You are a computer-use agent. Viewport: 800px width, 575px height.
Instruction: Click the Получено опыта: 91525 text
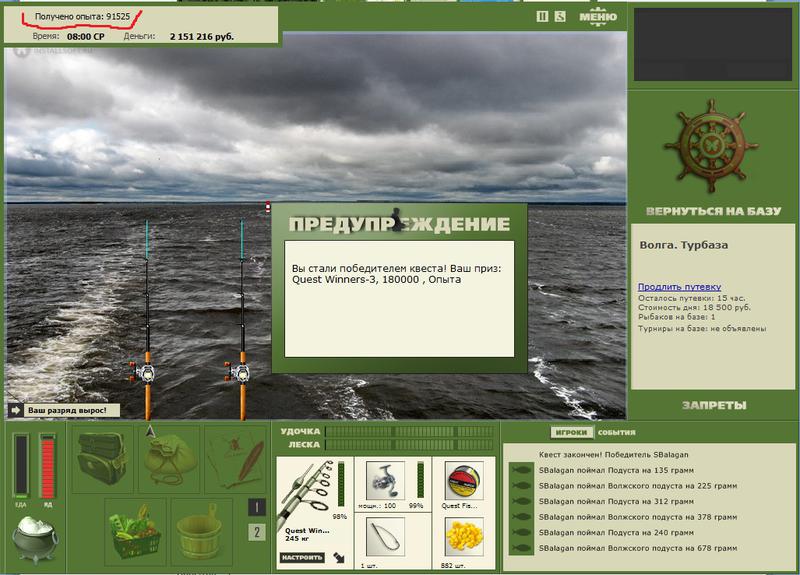click(x=82, y=16)
